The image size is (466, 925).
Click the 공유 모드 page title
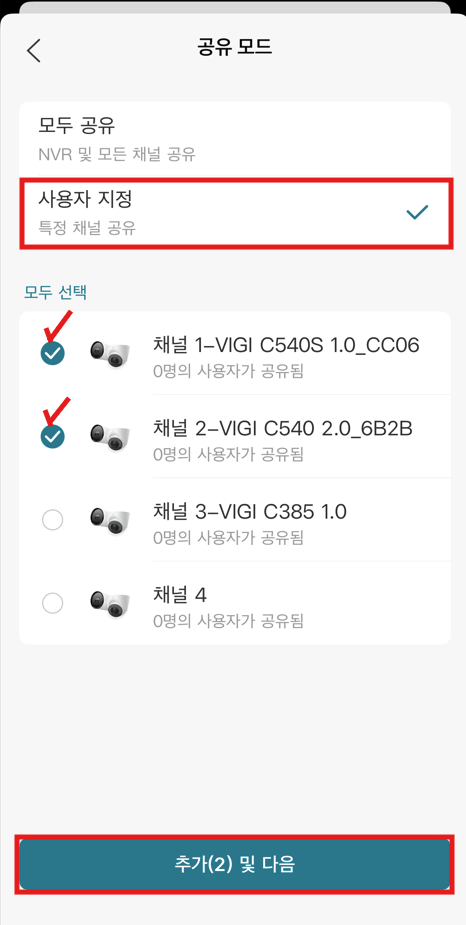click(234, 48)
